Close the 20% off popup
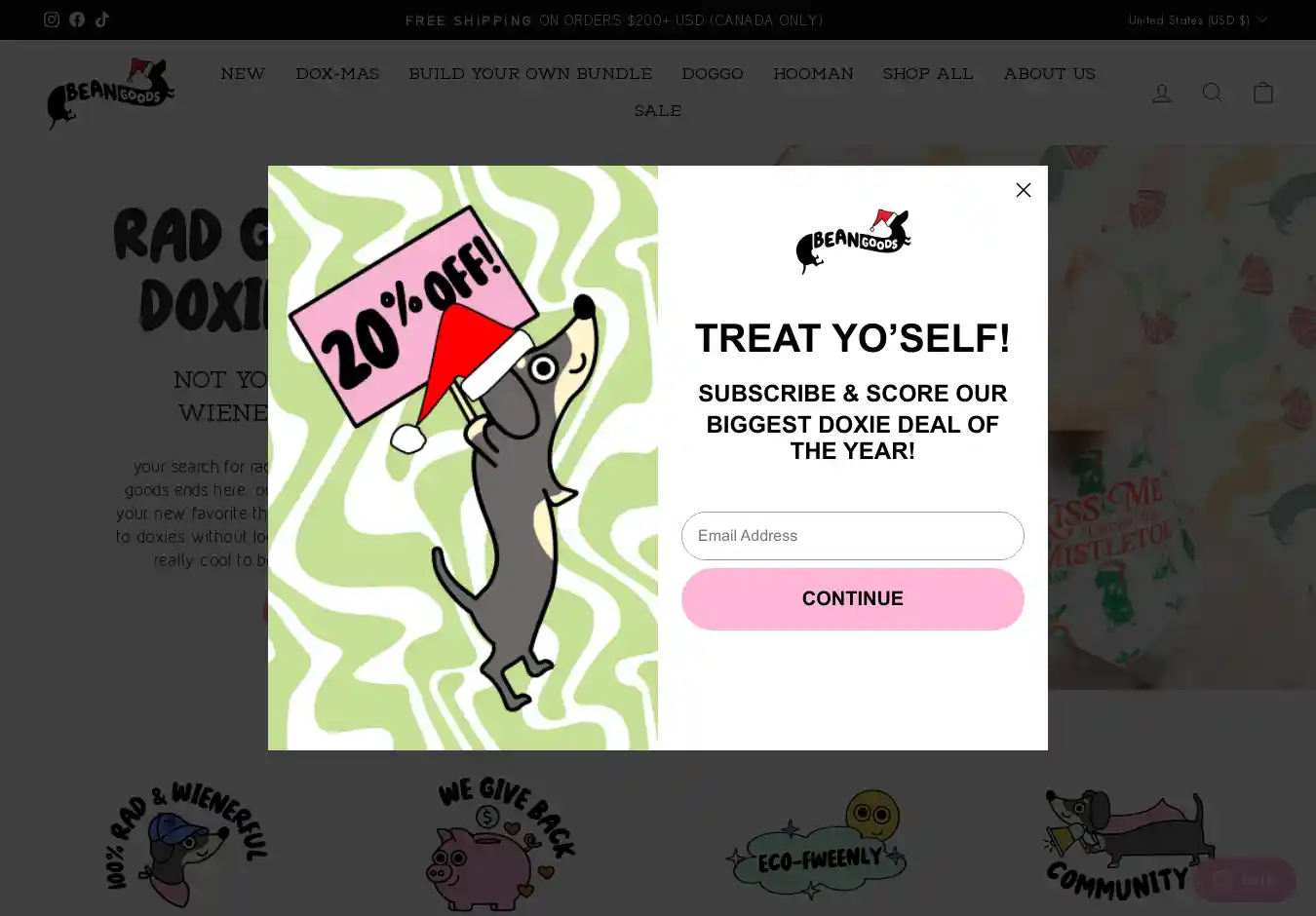This screenshot has width=1316, height=916. tap(1024, 190)
